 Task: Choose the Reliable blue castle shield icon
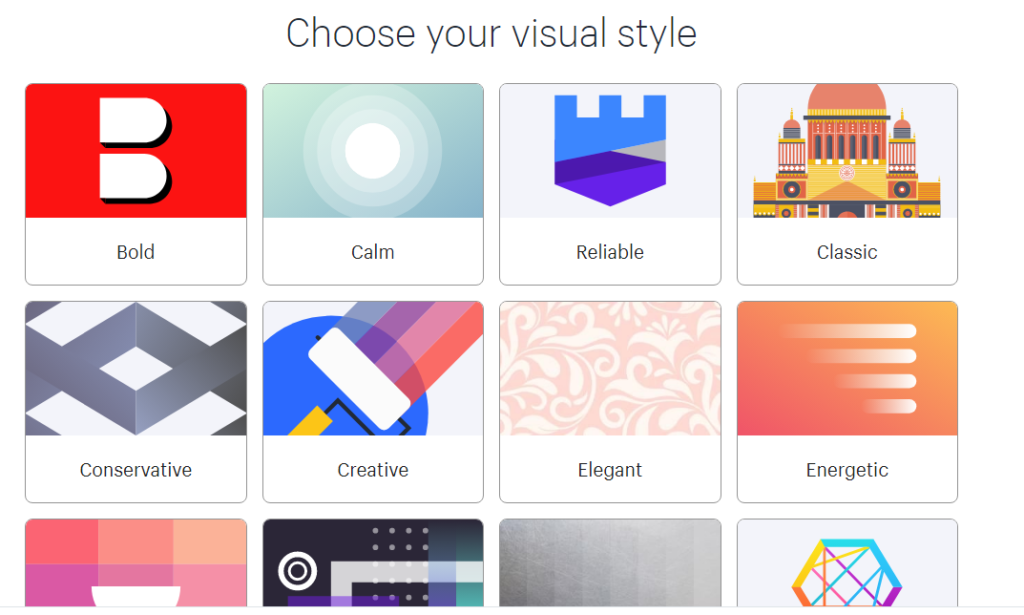[610, 150]
